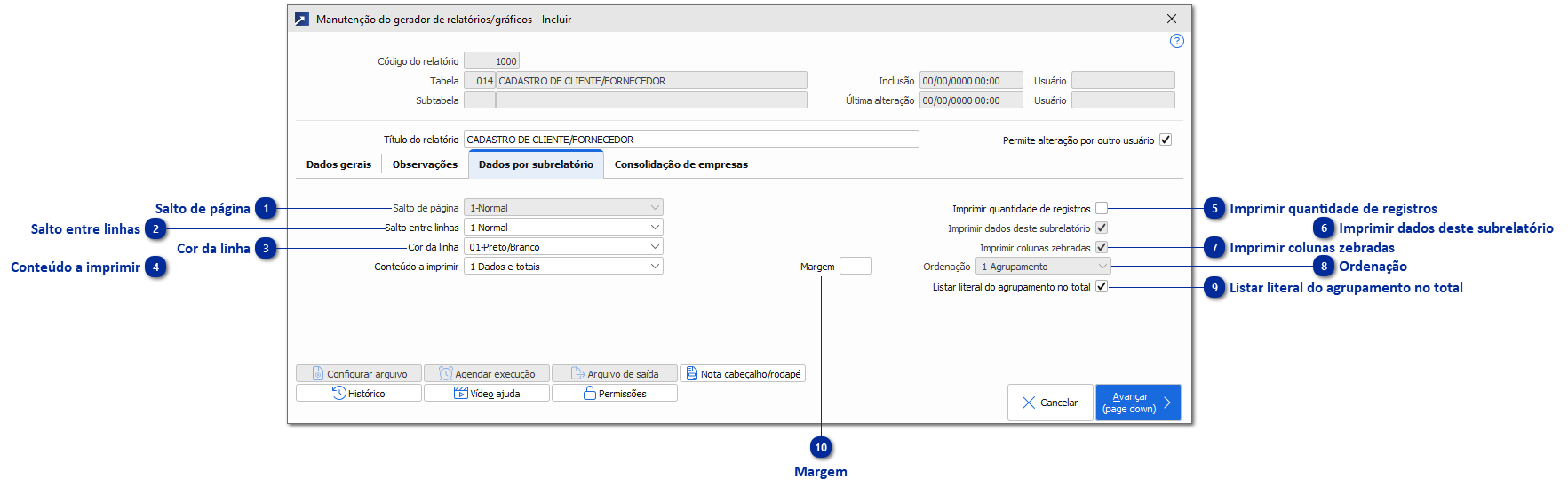Image resolution: width=1568 pixels, height=495 pixels.
Task: Click the Histórico clock-arrow icon
Action: (x=338, y=393)
